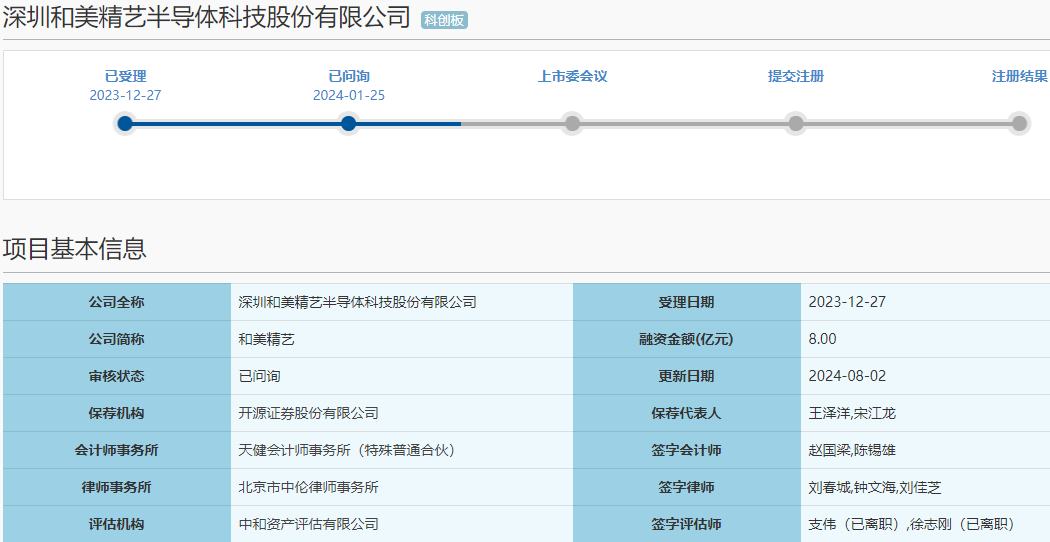Select the 上市委会议 stage label
Image resolution: width=1050 pixels, height=542 pixels.
click(x=572, y=77)
